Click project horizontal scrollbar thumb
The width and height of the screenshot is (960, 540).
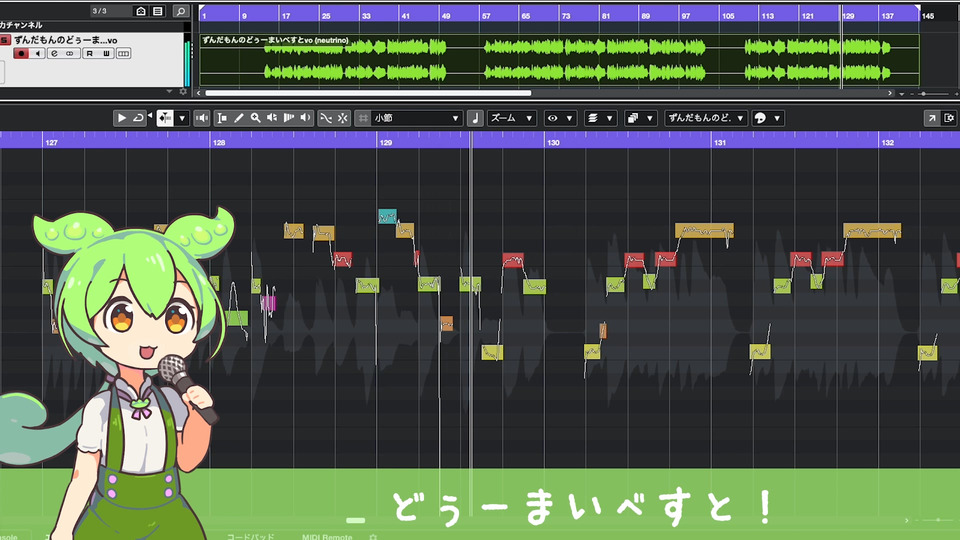[x=368, y=93]
